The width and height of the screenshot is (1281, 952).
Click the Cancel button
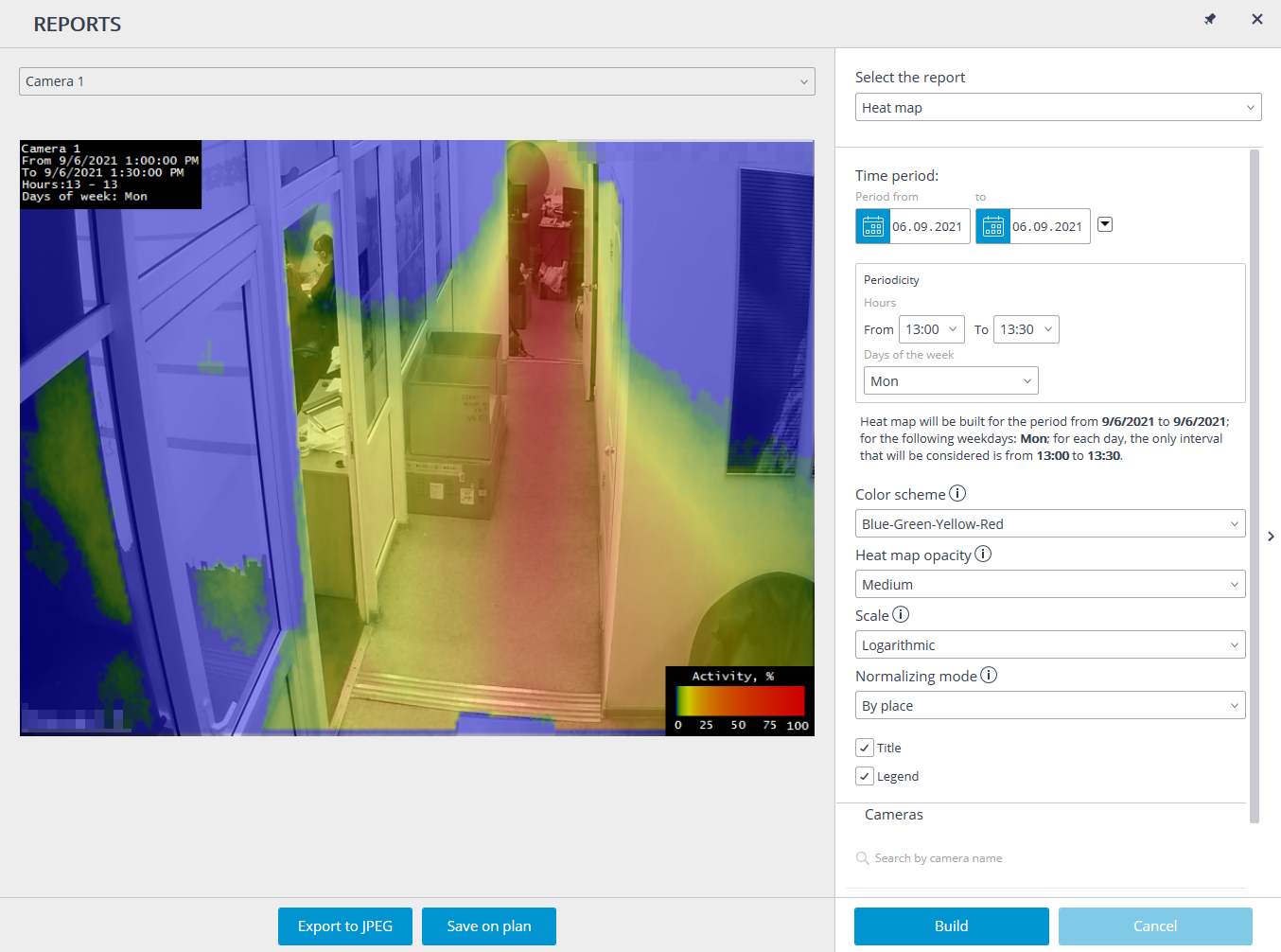(1155, 926)
